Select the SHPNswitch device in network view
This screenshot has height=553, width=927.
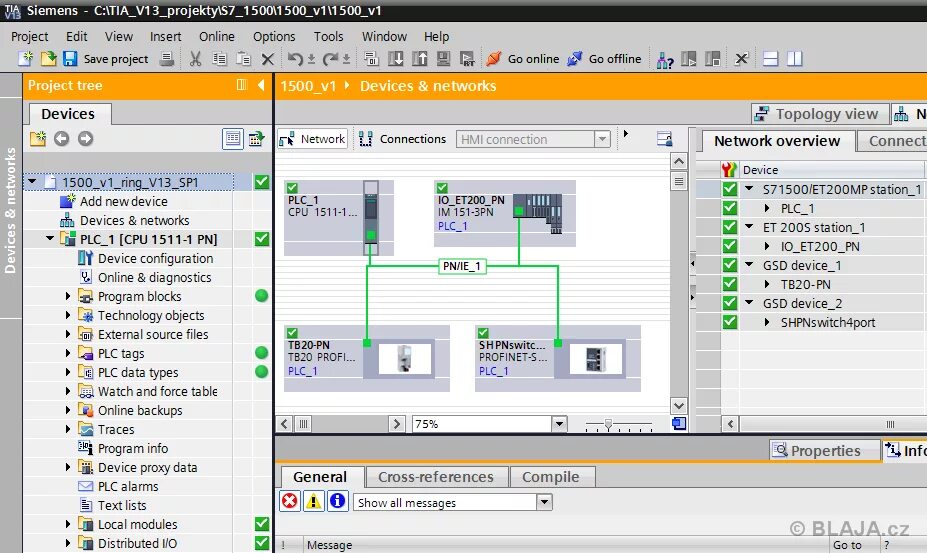(x=558, y=358)
